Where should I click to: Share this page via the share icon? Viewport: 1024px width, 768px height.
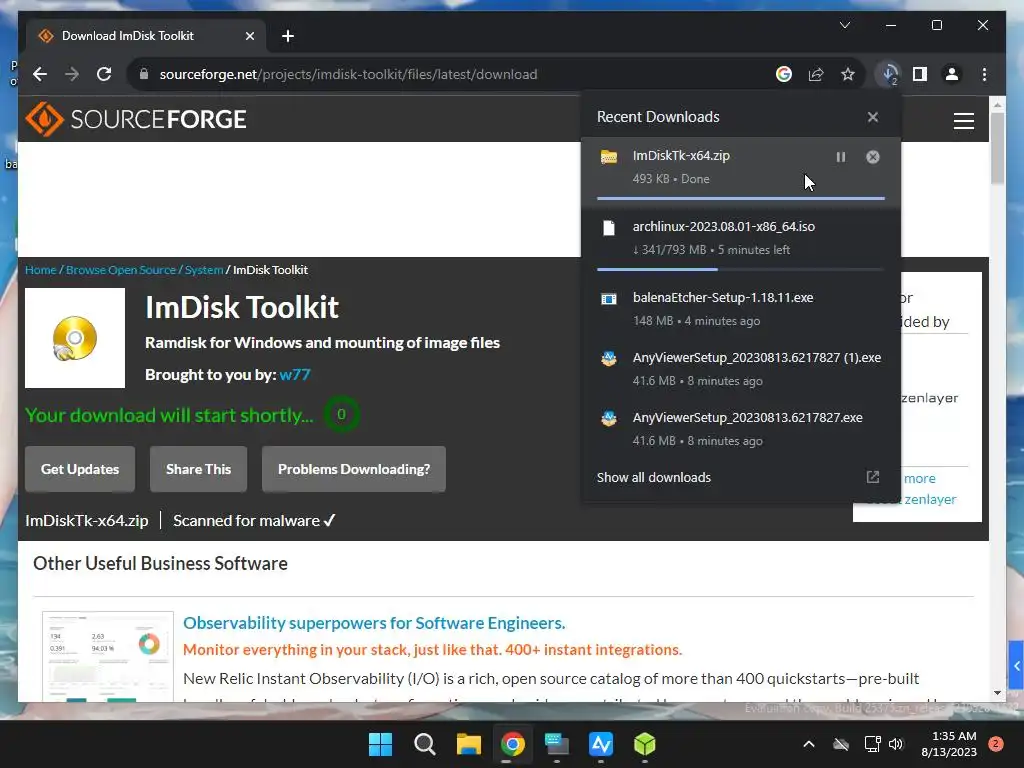click(816, 74)
